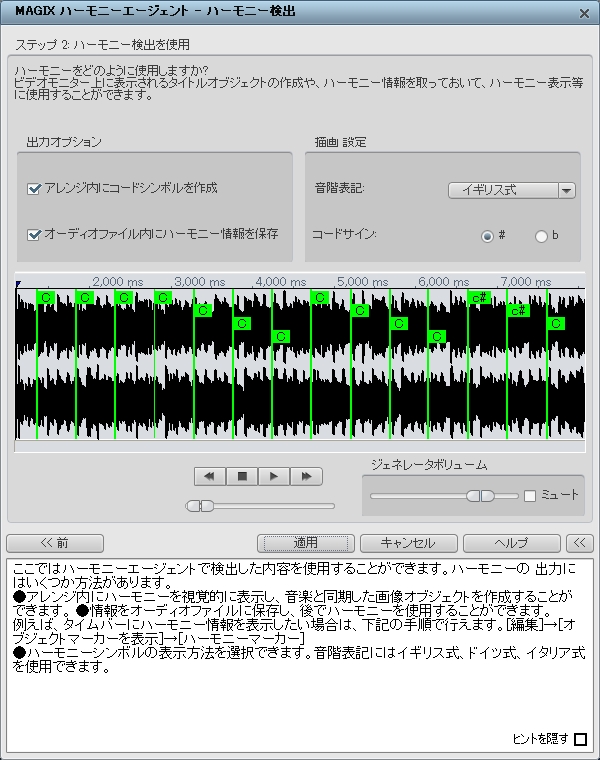Close the dialog with X button

[584, 14]
